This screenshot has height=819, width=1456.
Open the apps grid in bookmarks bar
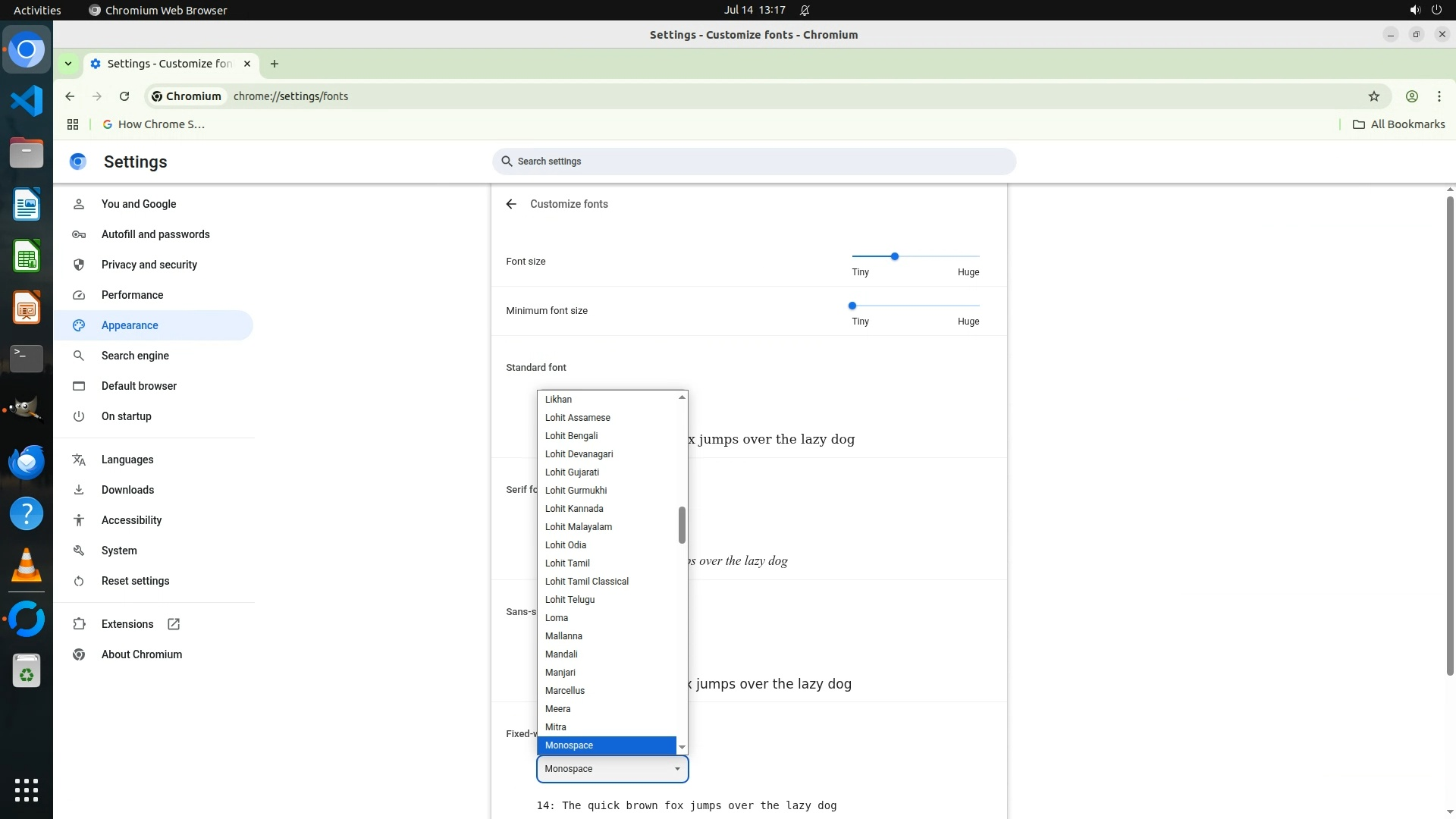73,124
